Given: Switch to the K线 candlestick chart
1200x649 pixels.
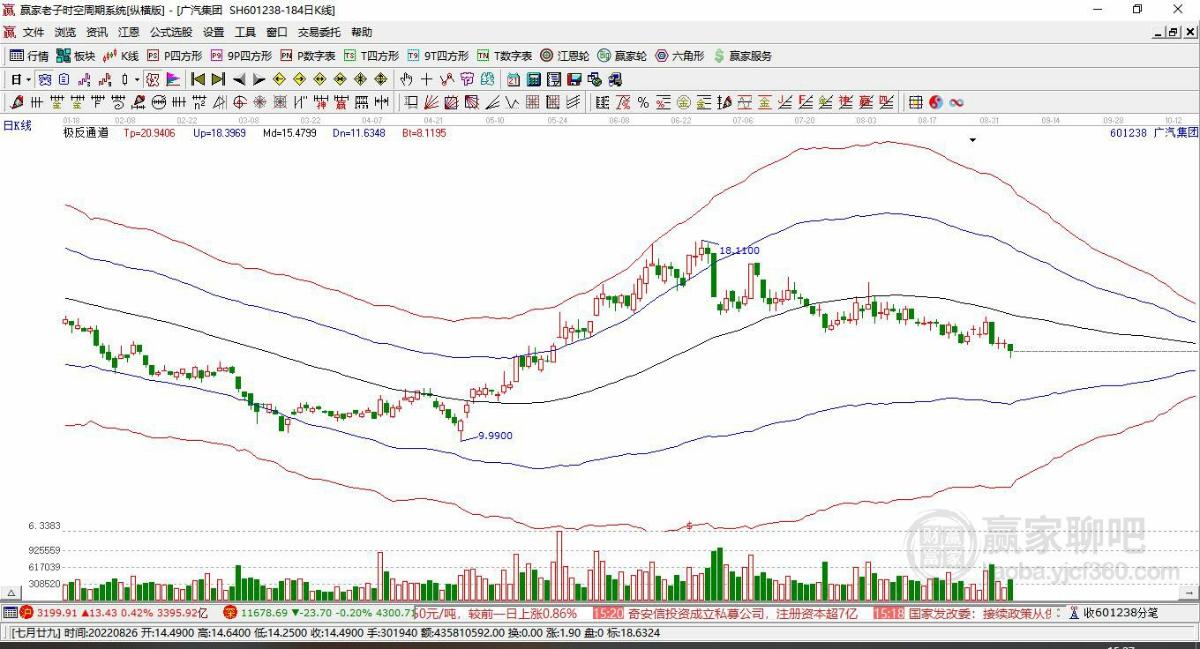Looking at the screenshot, I should [x=121, y=56].
